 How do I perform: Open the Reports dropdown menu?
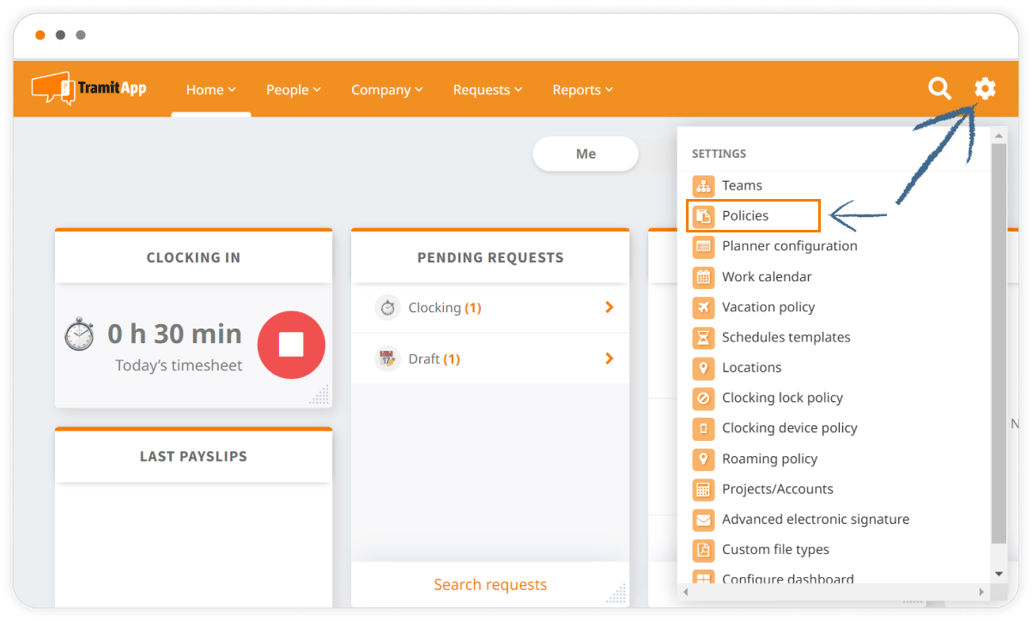[x=582, y=89]
